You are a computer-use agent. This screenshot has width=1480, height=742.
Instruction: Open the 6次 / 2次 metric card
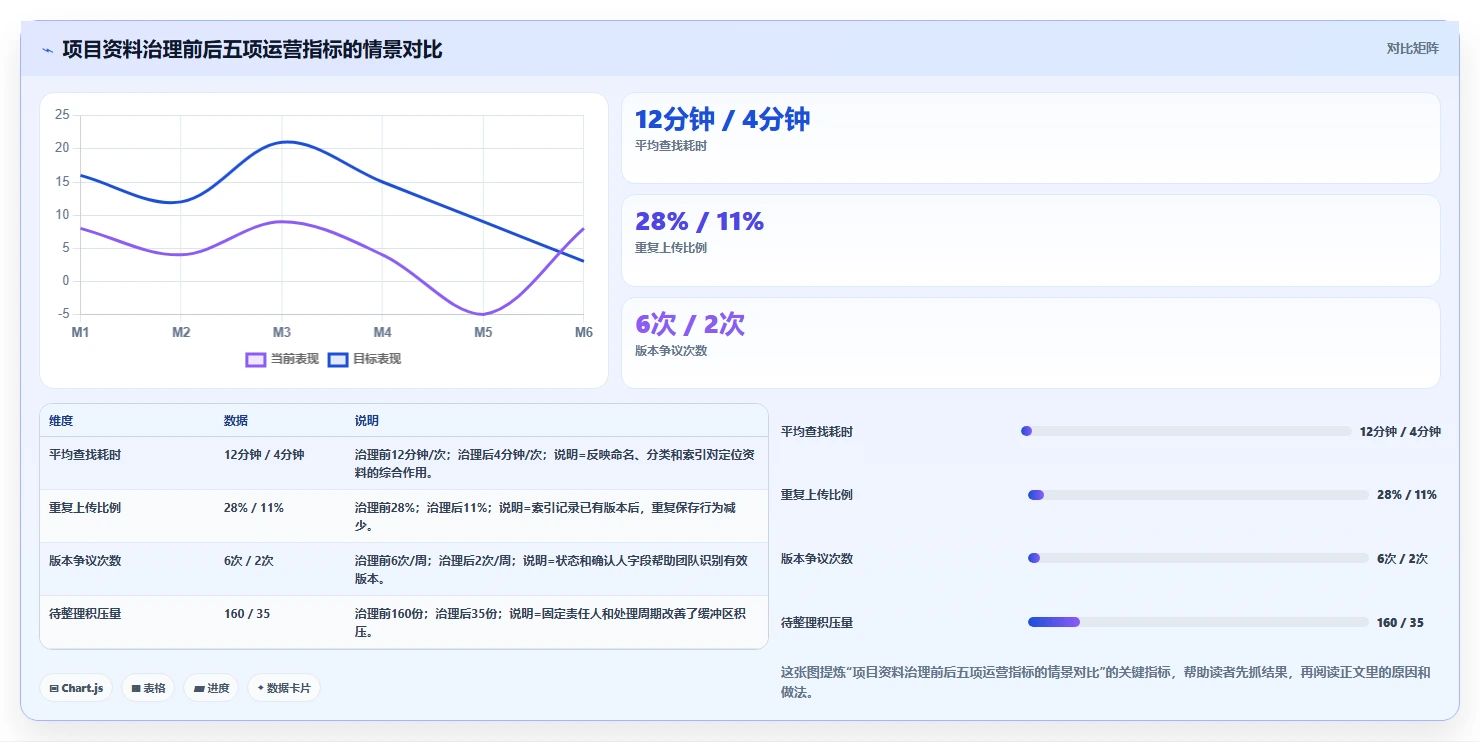pos(1031,343)
